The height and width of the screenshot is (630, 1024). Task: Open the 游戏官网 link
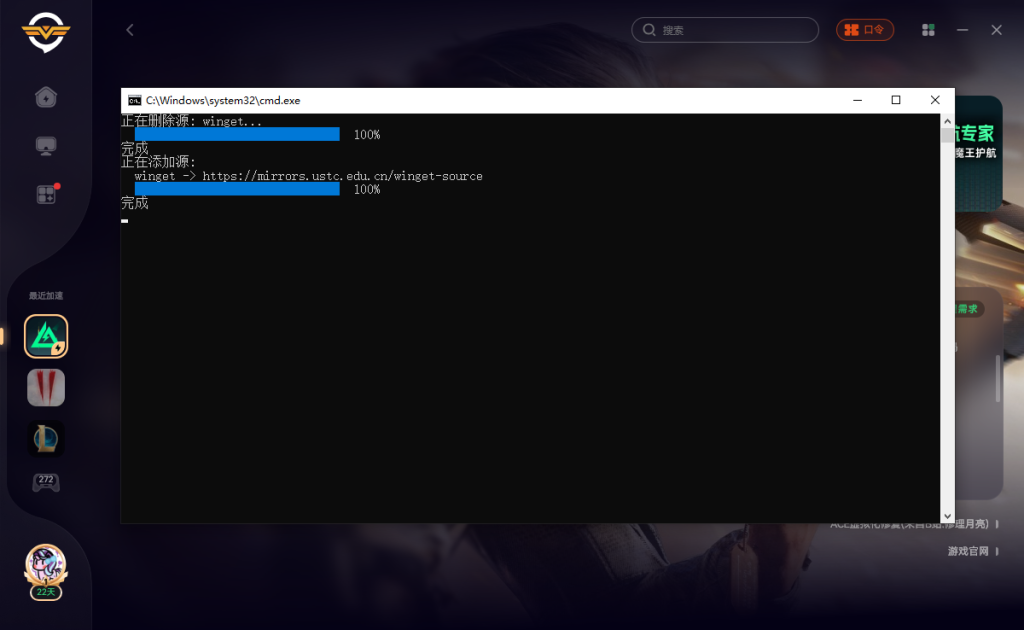(968, 551)
